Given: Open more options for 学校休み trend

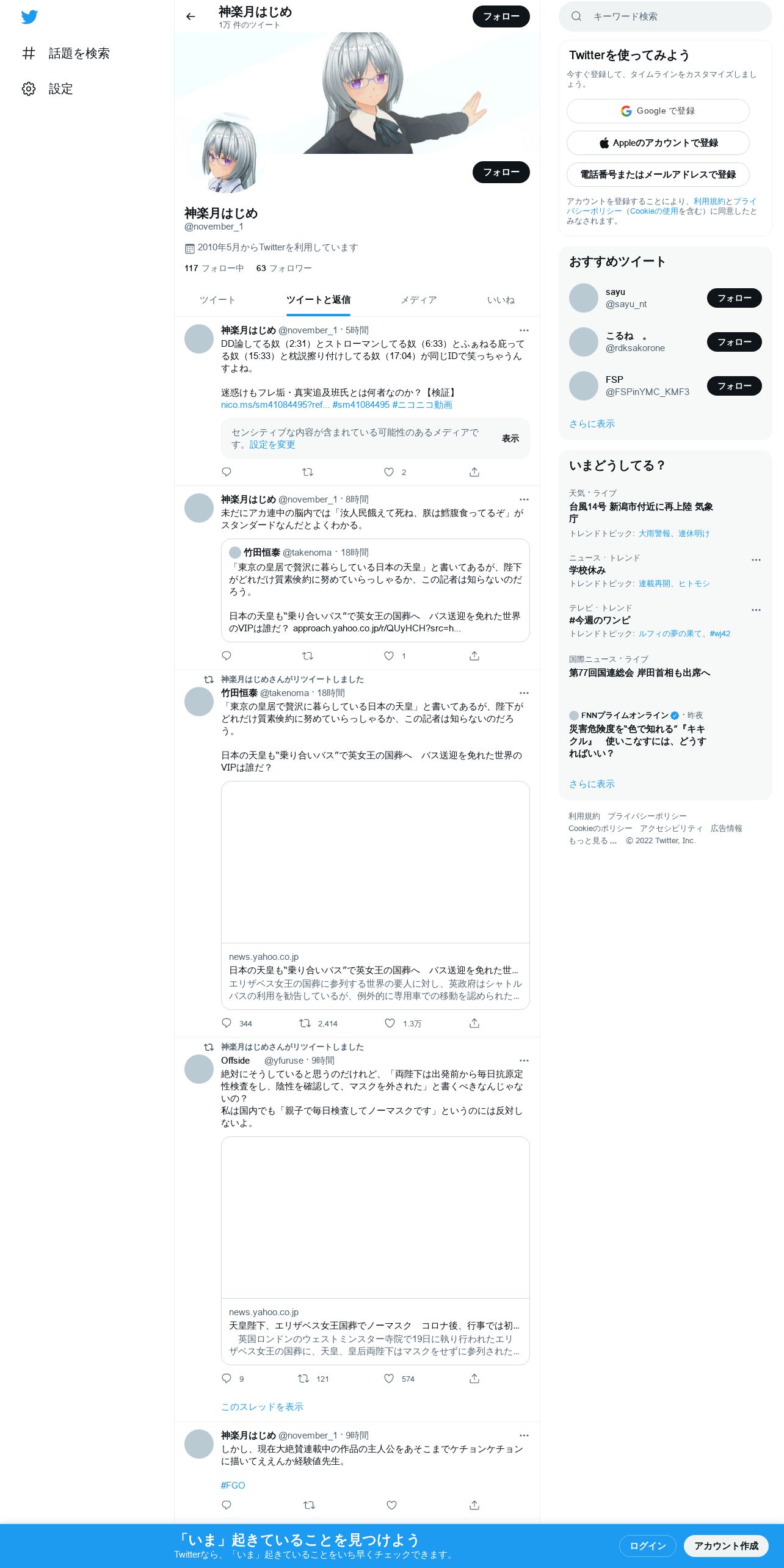Looking at the screenshot, I should coord(756,560).
